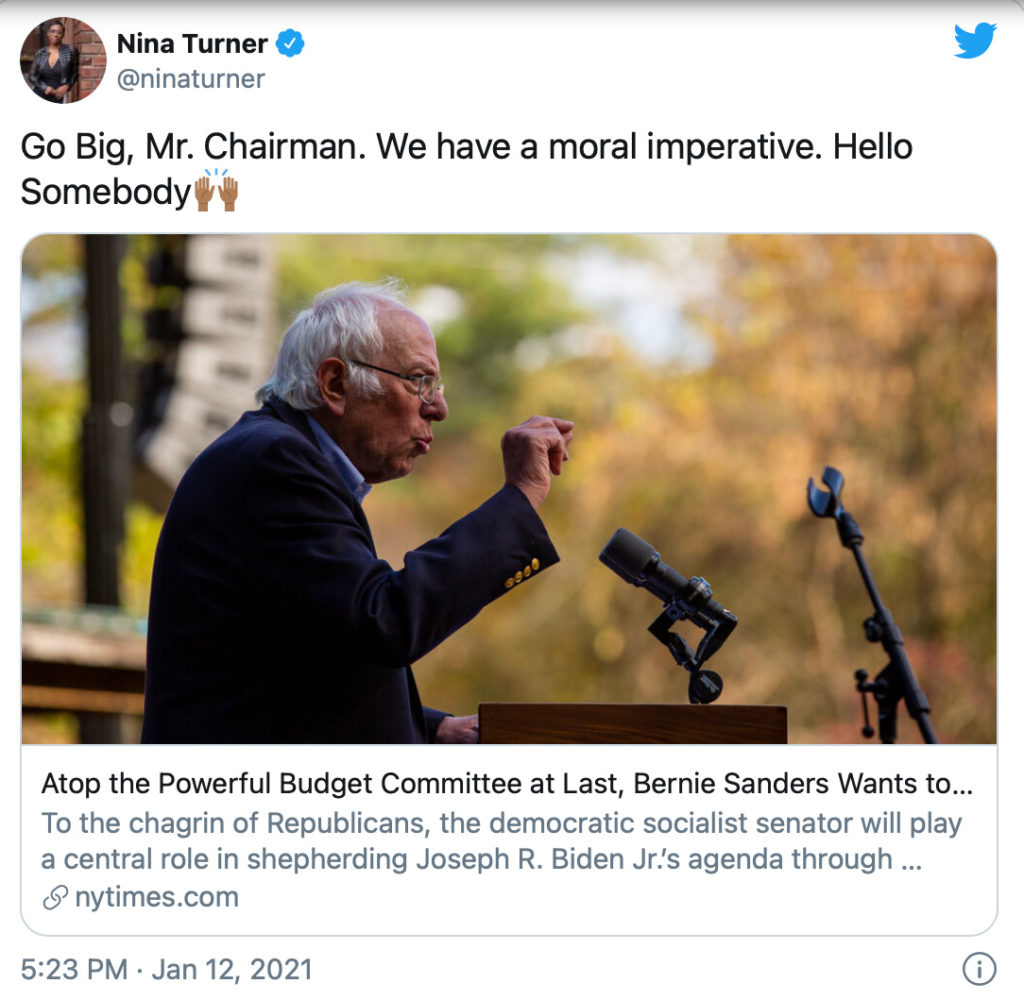Open the nytimes.com source link
Image resolution: width=1024 pixels, height=1000 pixels.
point(156,897)
